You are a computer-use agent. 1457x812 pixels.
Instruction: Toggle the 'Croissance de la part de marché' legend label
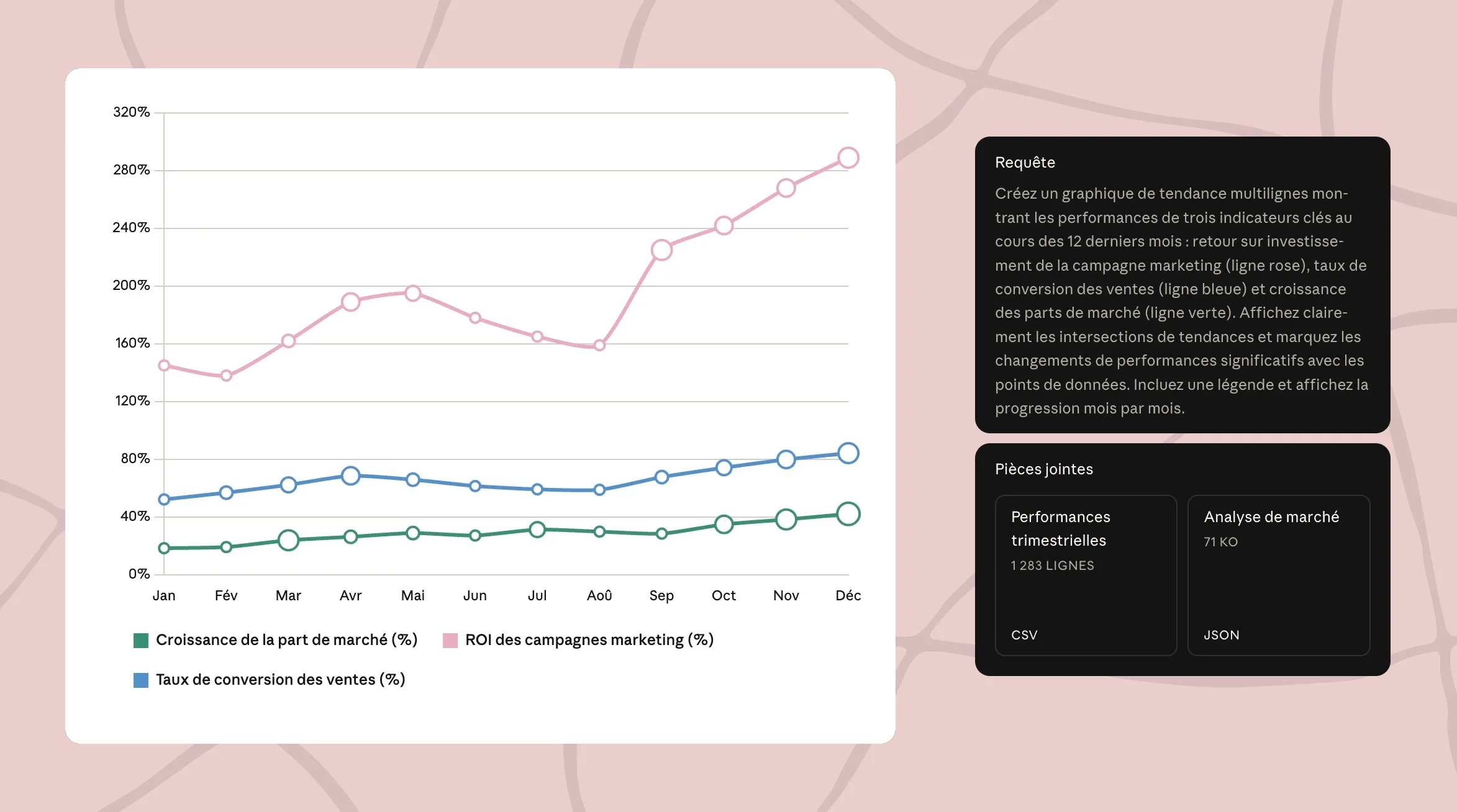[286, 640]
